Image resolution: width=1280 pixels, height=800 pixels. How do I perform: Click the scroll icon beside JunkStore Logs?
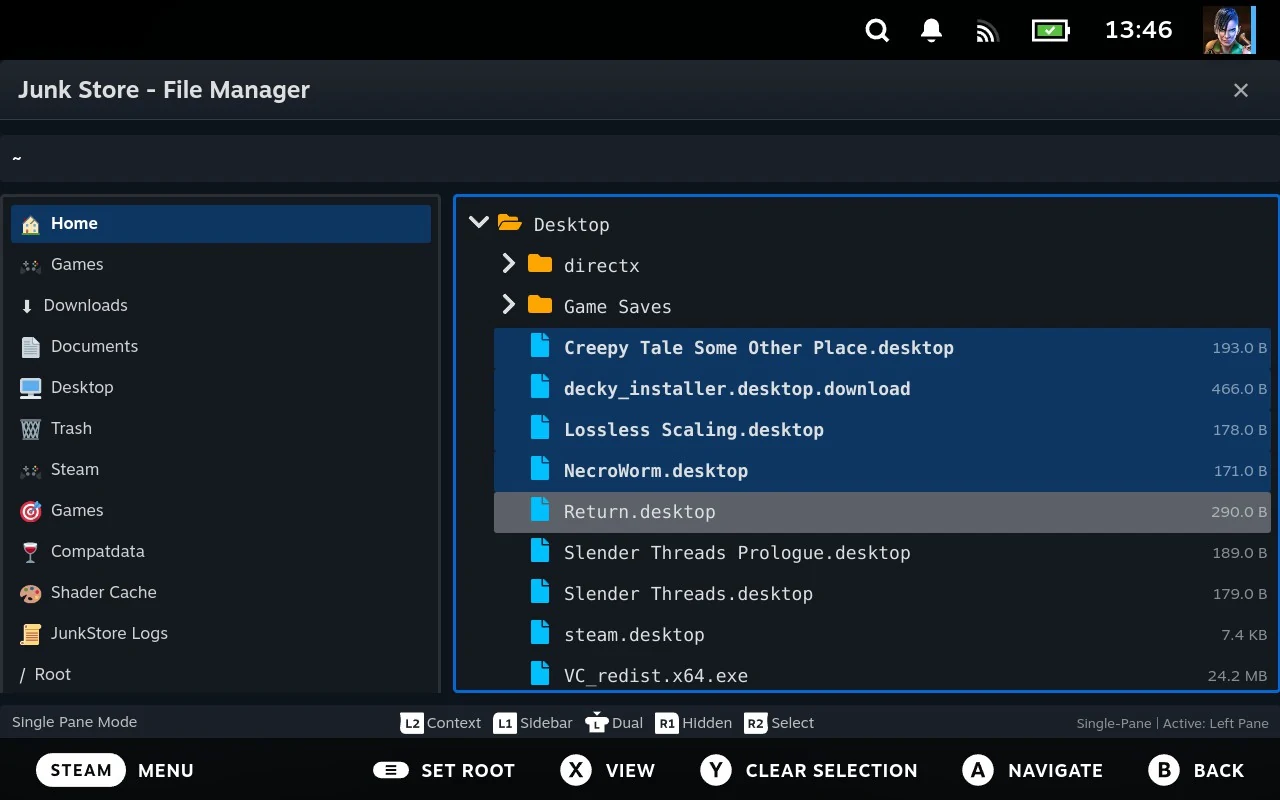click(x=31, y=634)
